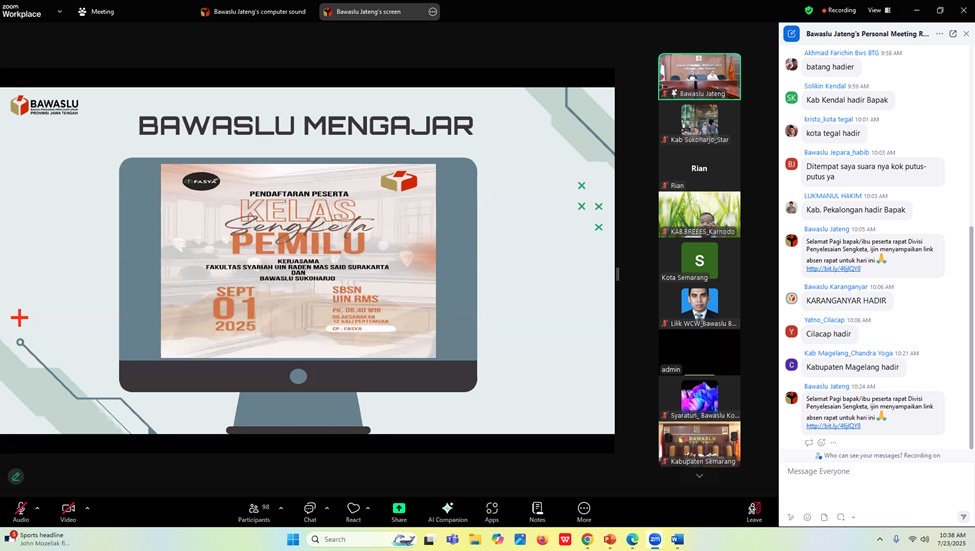
Task: Close the chat panel
Action: pos(966,34)
